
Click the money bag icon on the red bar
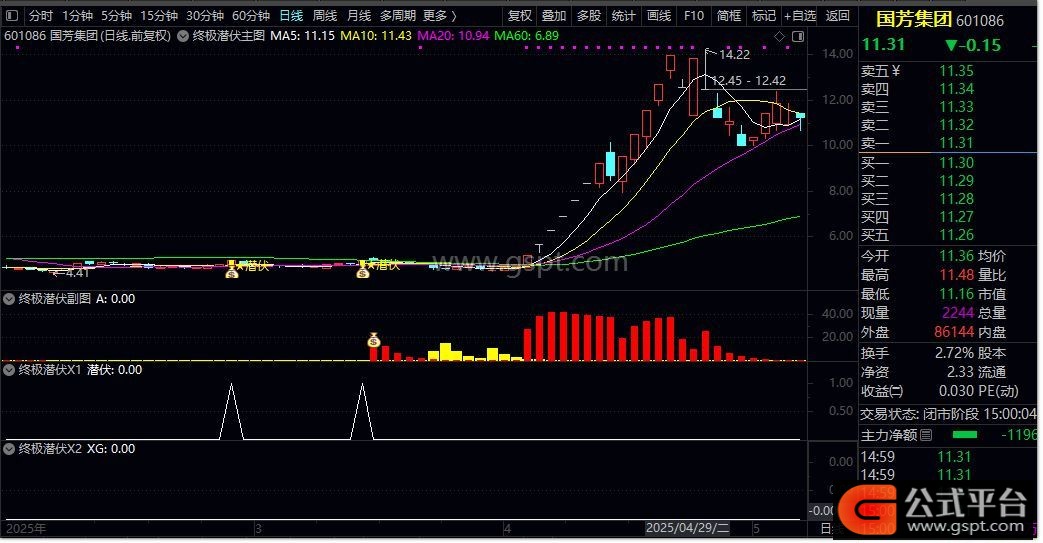[374, 340]
